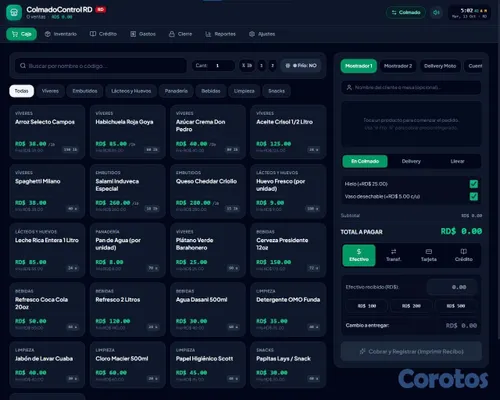500x400 pixels.
Task: Click the customer name input field
Action: [411, 87]
